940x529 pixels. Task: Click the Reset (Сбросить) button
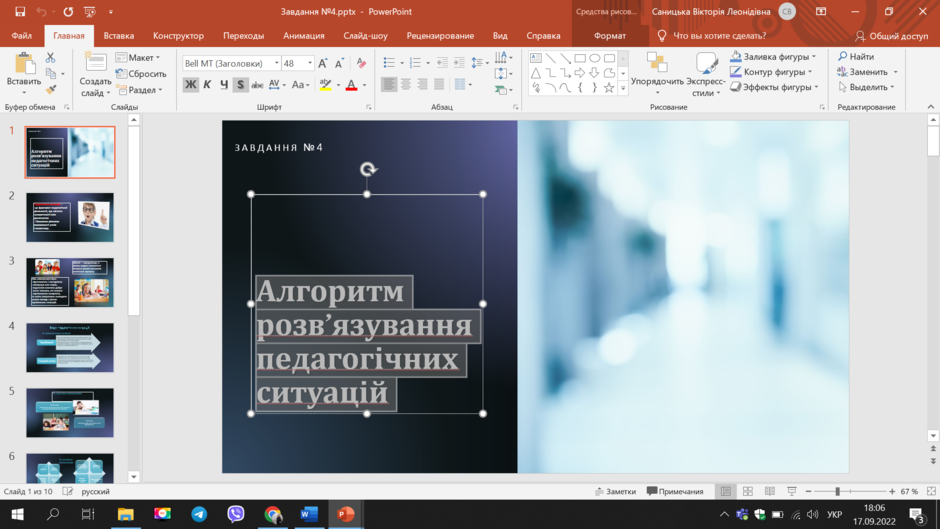141,74
